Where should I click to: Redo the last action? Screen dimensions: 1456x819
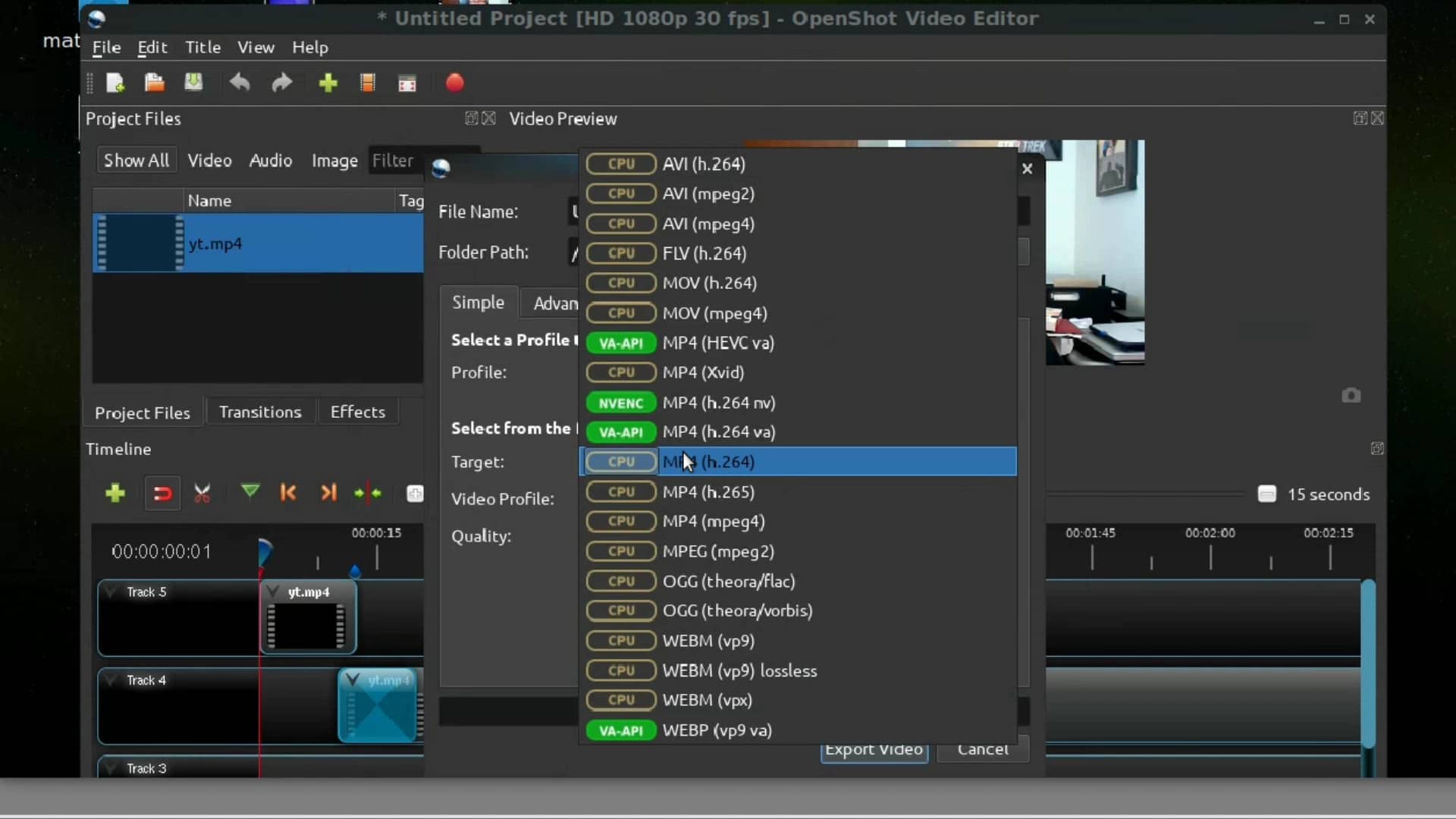281,83
